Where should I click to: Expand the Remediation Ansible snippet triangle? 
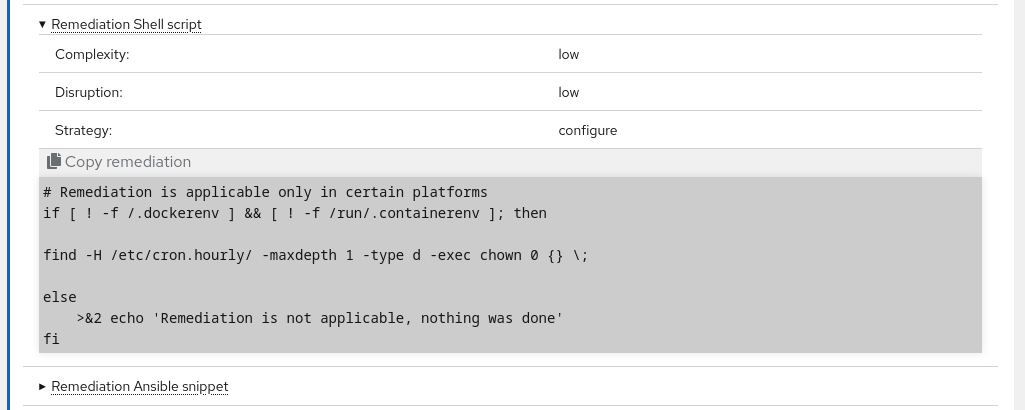[x=42, y=386]
